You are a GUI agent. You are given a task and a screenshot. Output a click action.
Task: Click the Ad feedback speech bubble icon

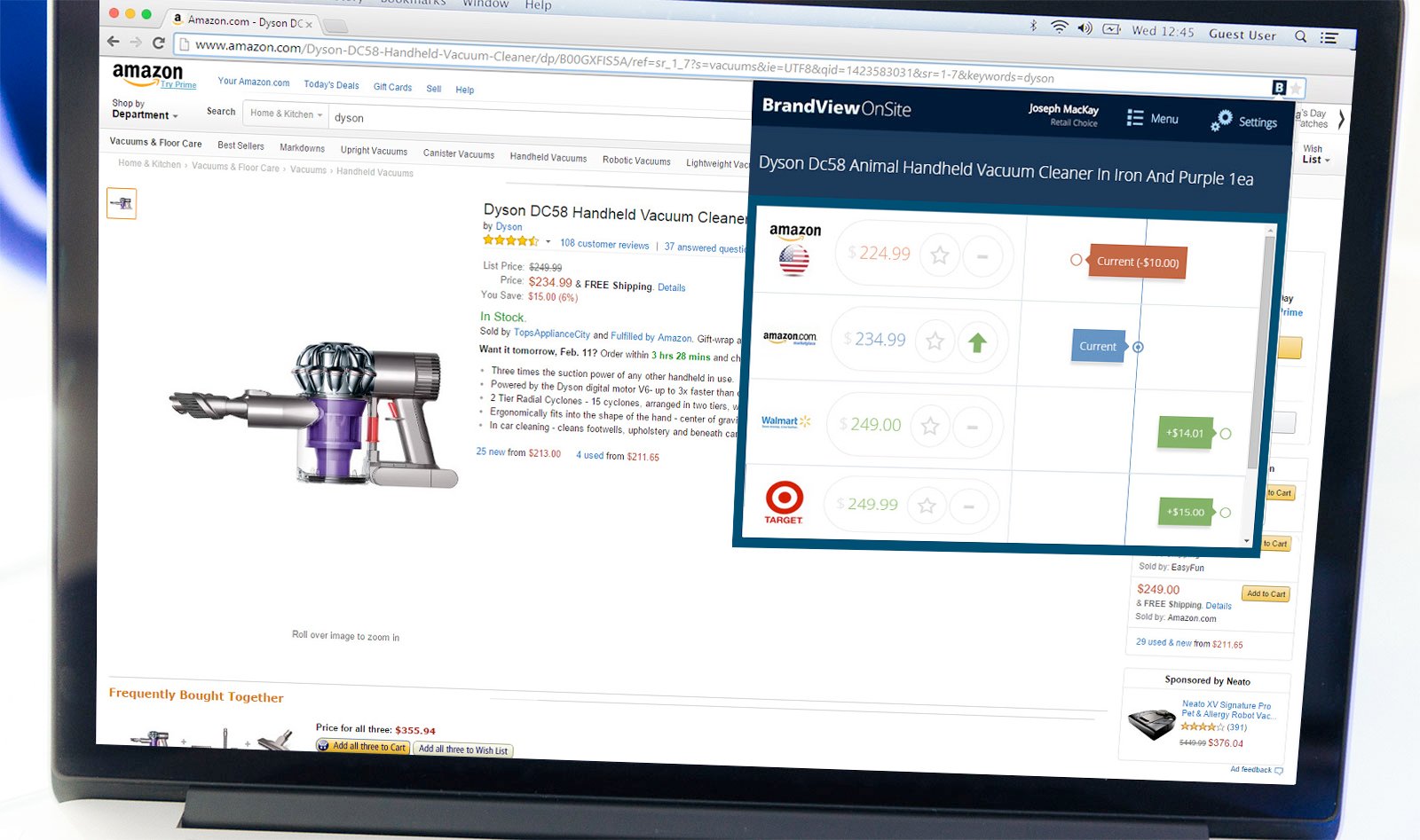coord(1279,771)
